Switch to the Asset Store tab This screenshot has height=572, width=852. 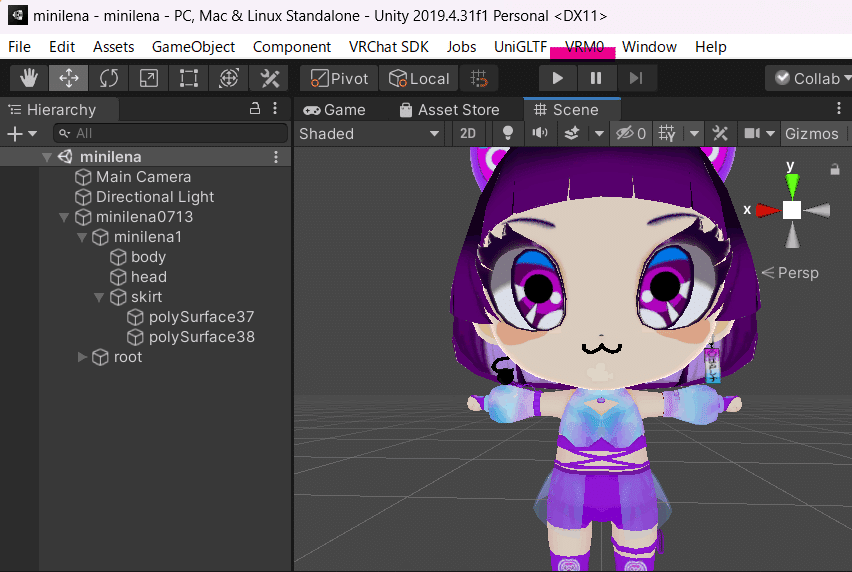[449, 110]
